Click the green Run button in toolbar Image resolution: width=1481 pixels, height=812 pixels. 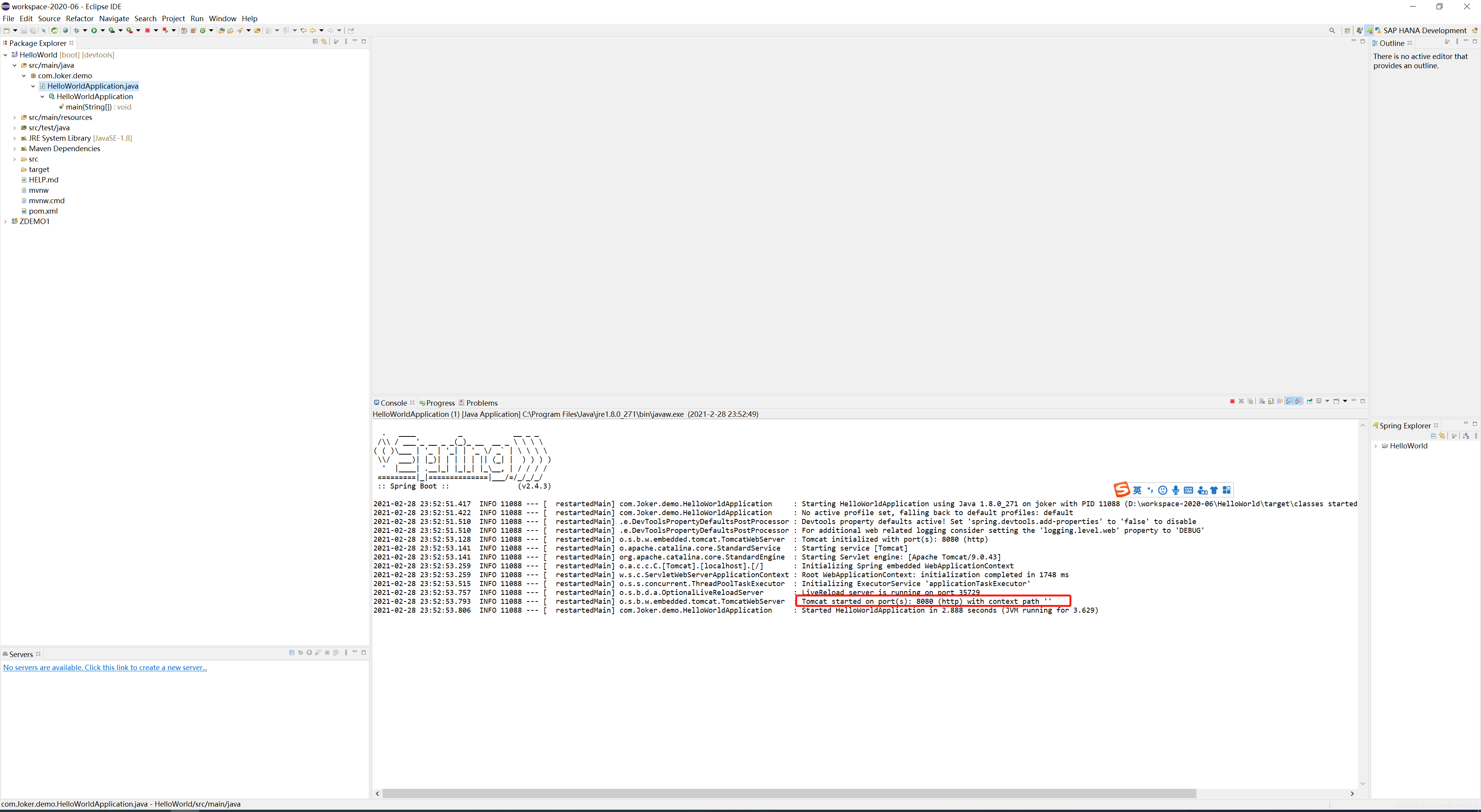pyautogui.click(x=94, y=30)
